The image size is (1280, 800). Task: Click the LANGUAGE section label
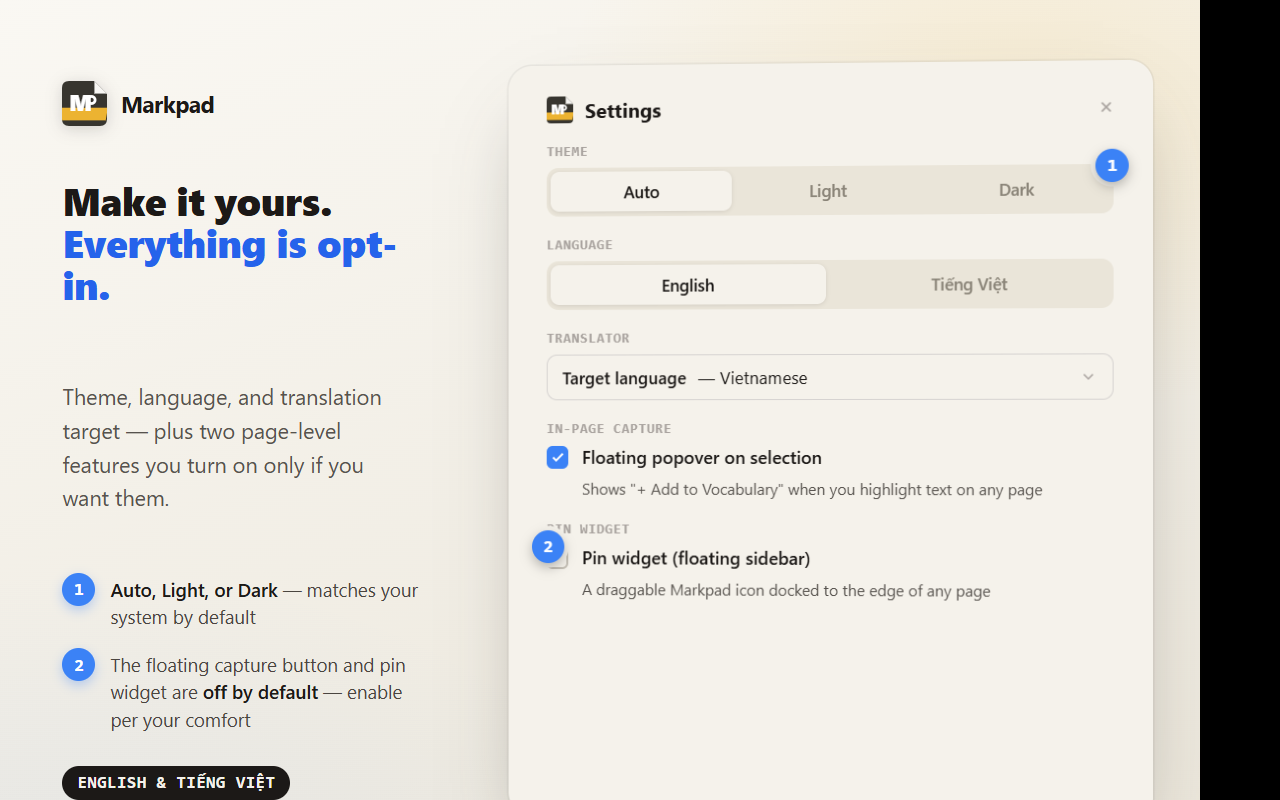[580, 245]
